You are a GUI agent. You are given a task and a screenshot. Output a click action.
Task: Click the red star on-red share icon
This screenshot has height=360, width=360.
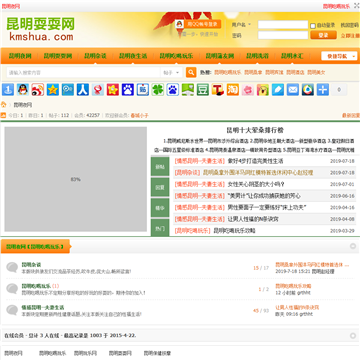tap(112, 89)
